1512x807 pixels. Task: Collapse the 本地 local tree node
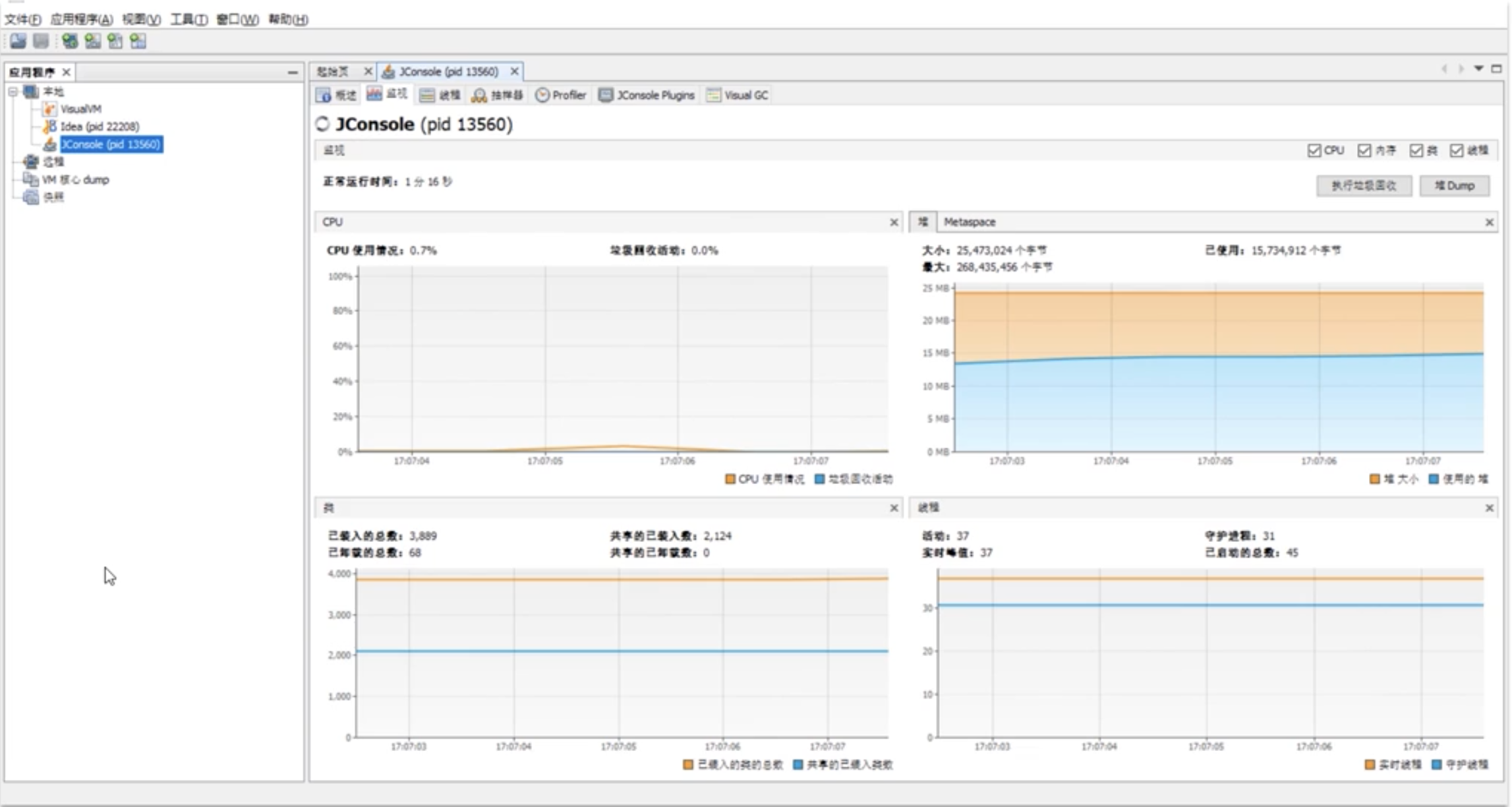tap(13, 92)
